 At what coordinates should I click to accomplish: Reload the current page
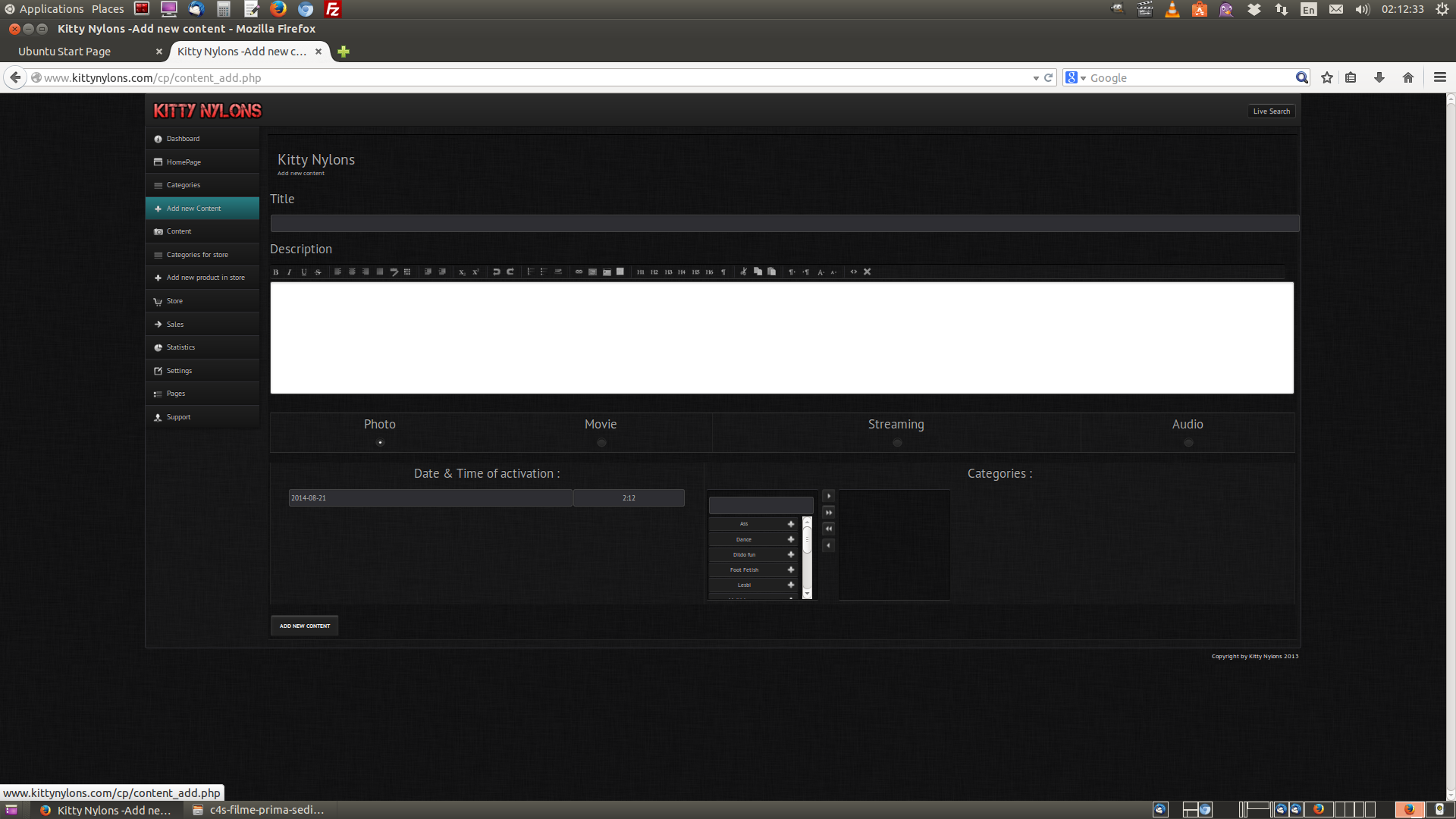[x=1049, y=78]
